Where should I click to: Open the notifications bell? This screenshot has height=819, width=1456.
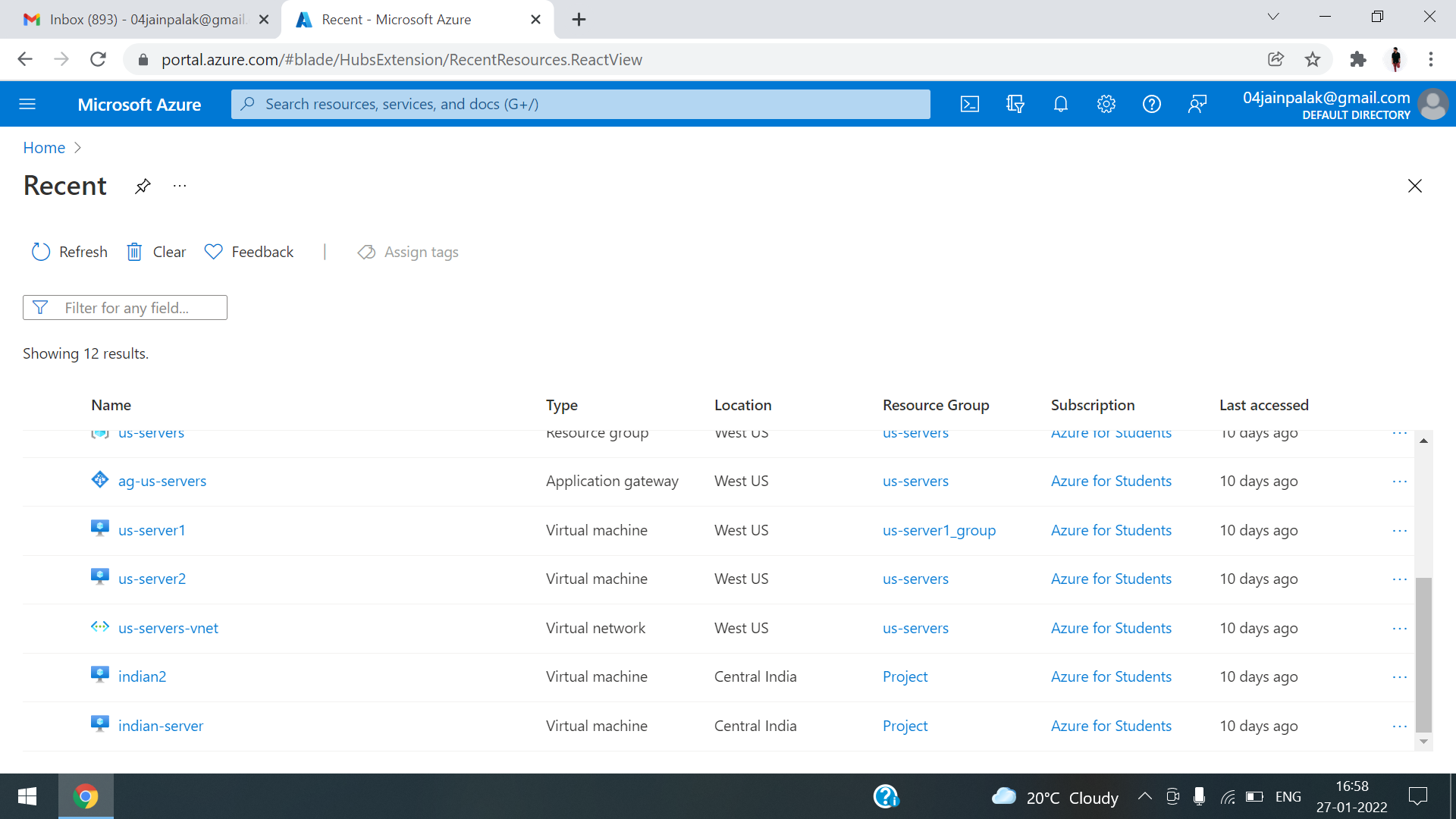1061,104
